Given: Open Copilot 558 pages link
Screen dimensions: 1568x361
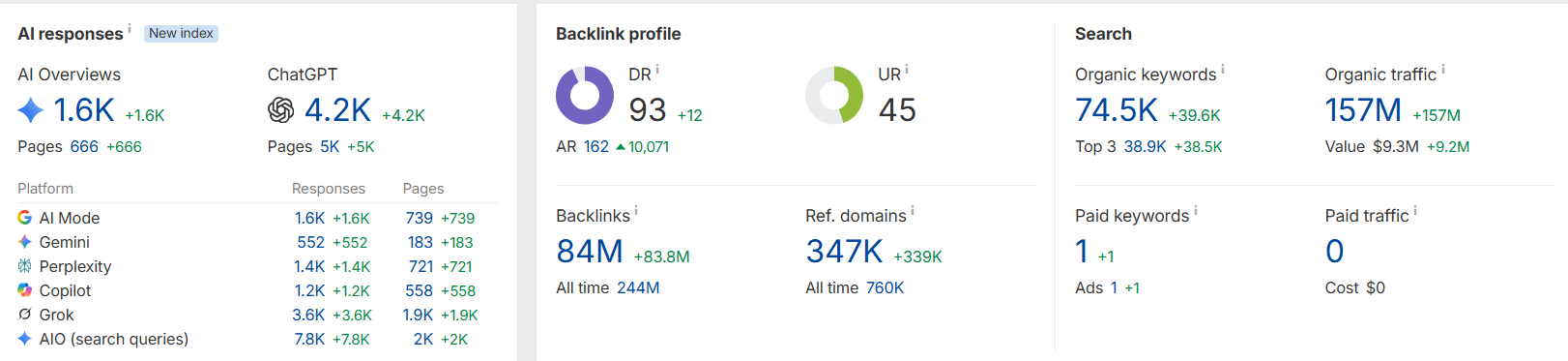Looking at the screenshot, I should click(x=419, y=290).
